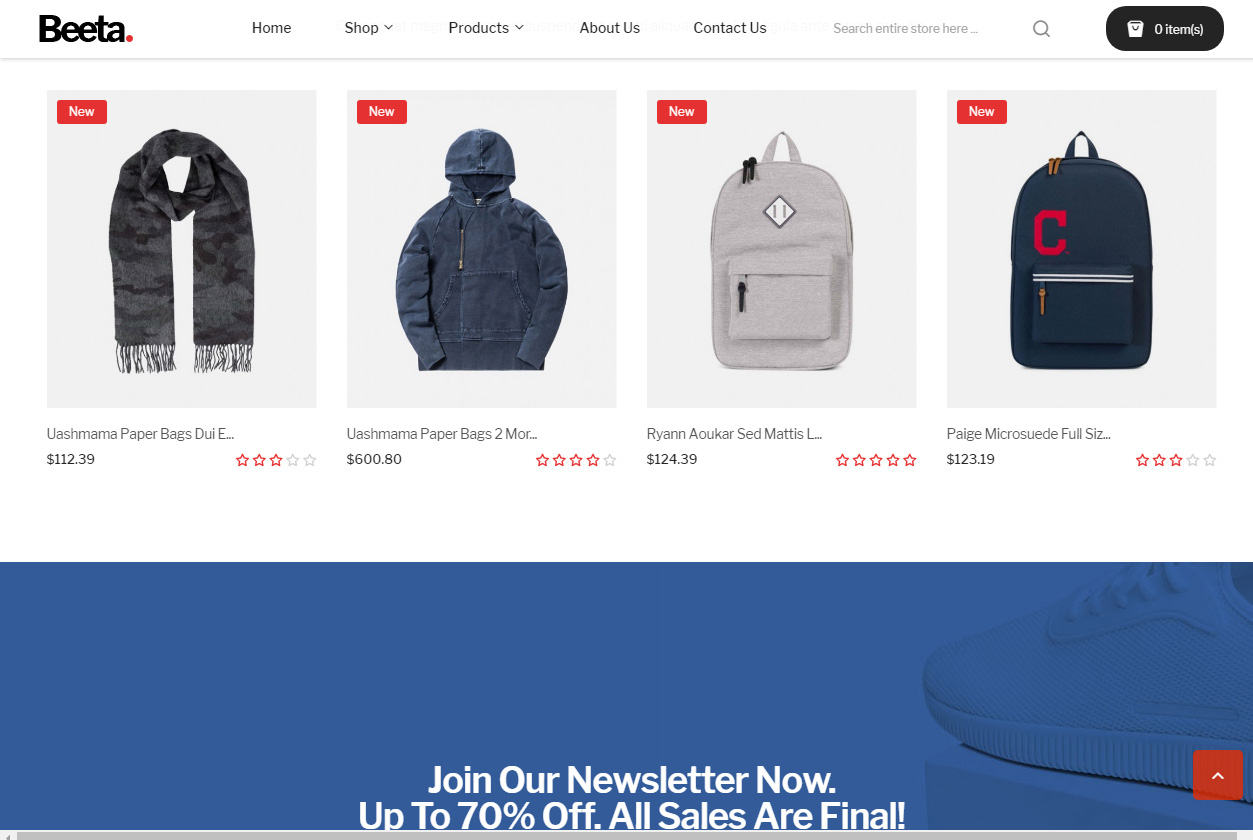
Task: Click the Beeta logo
Action: point(86,29)
